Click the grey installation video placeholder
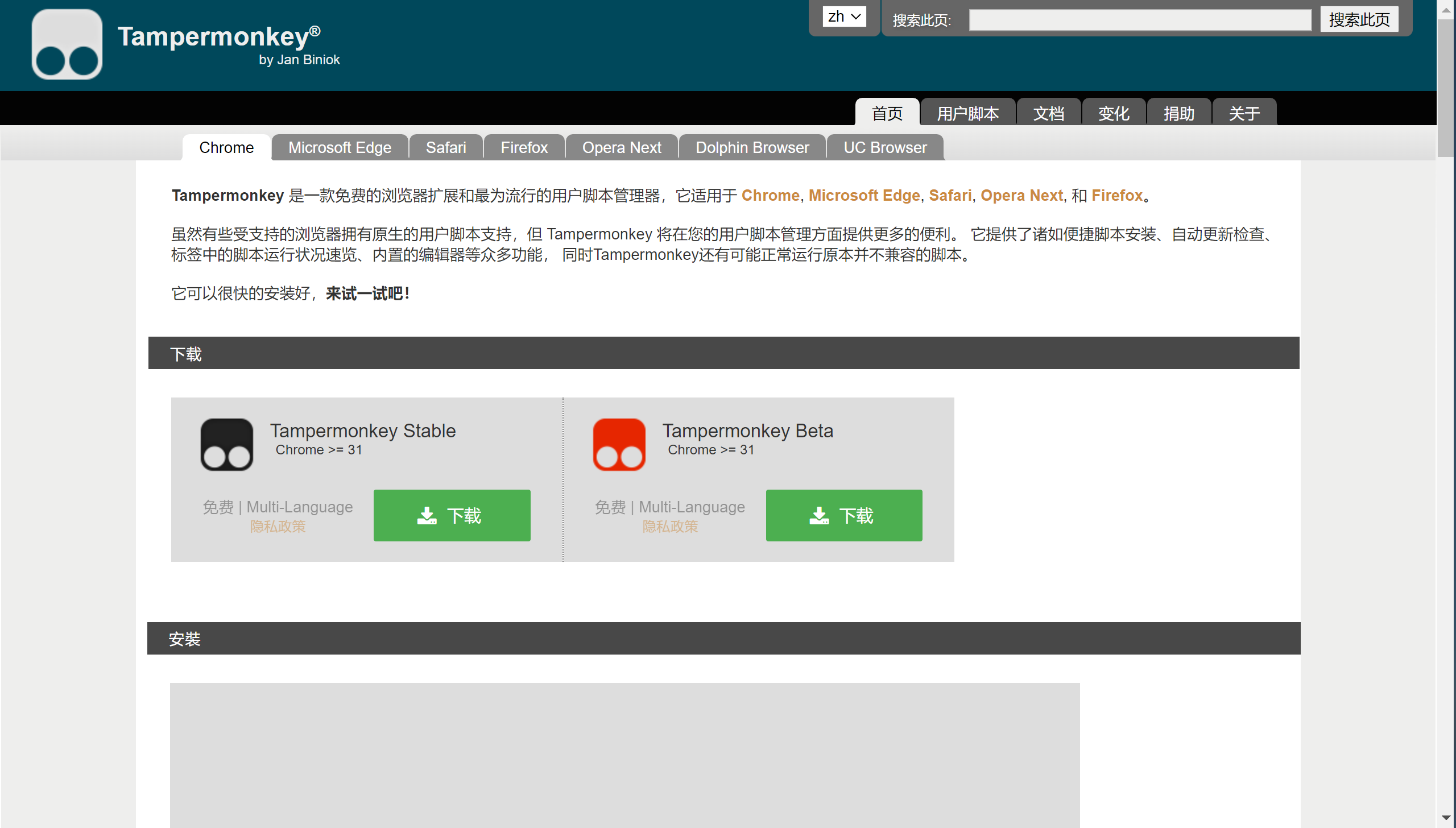The width and height of the screenshot is (1456, 828). click(624, 755)
